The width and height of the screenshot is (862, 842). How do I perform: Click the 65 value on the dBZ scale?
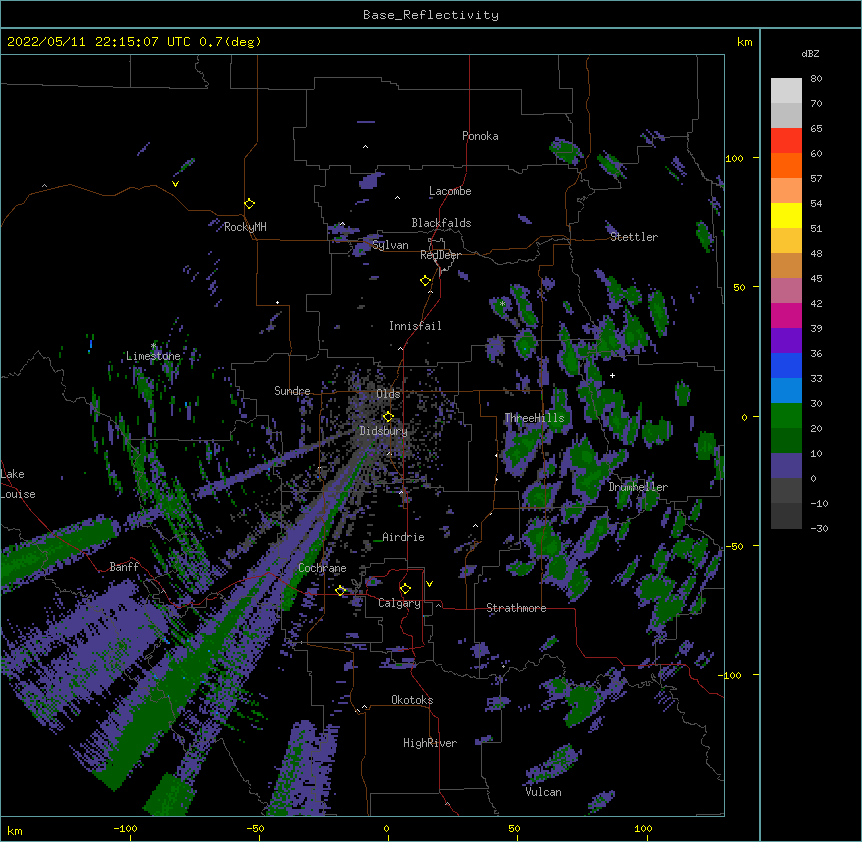[x=816, y=129]
